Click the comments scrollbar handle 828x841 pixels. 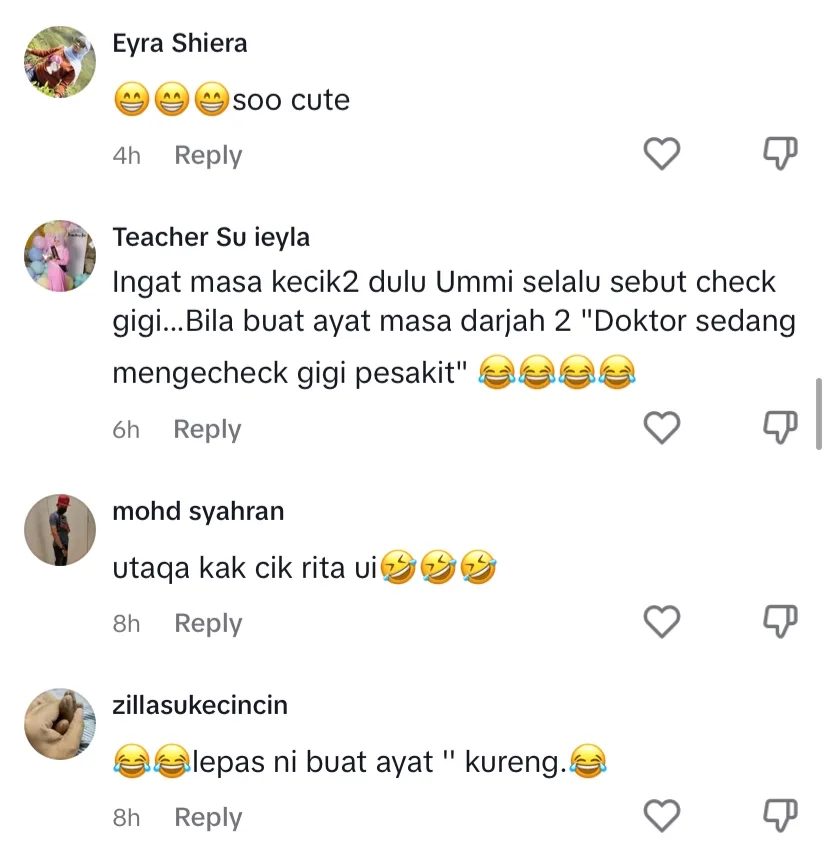point(818,414)
